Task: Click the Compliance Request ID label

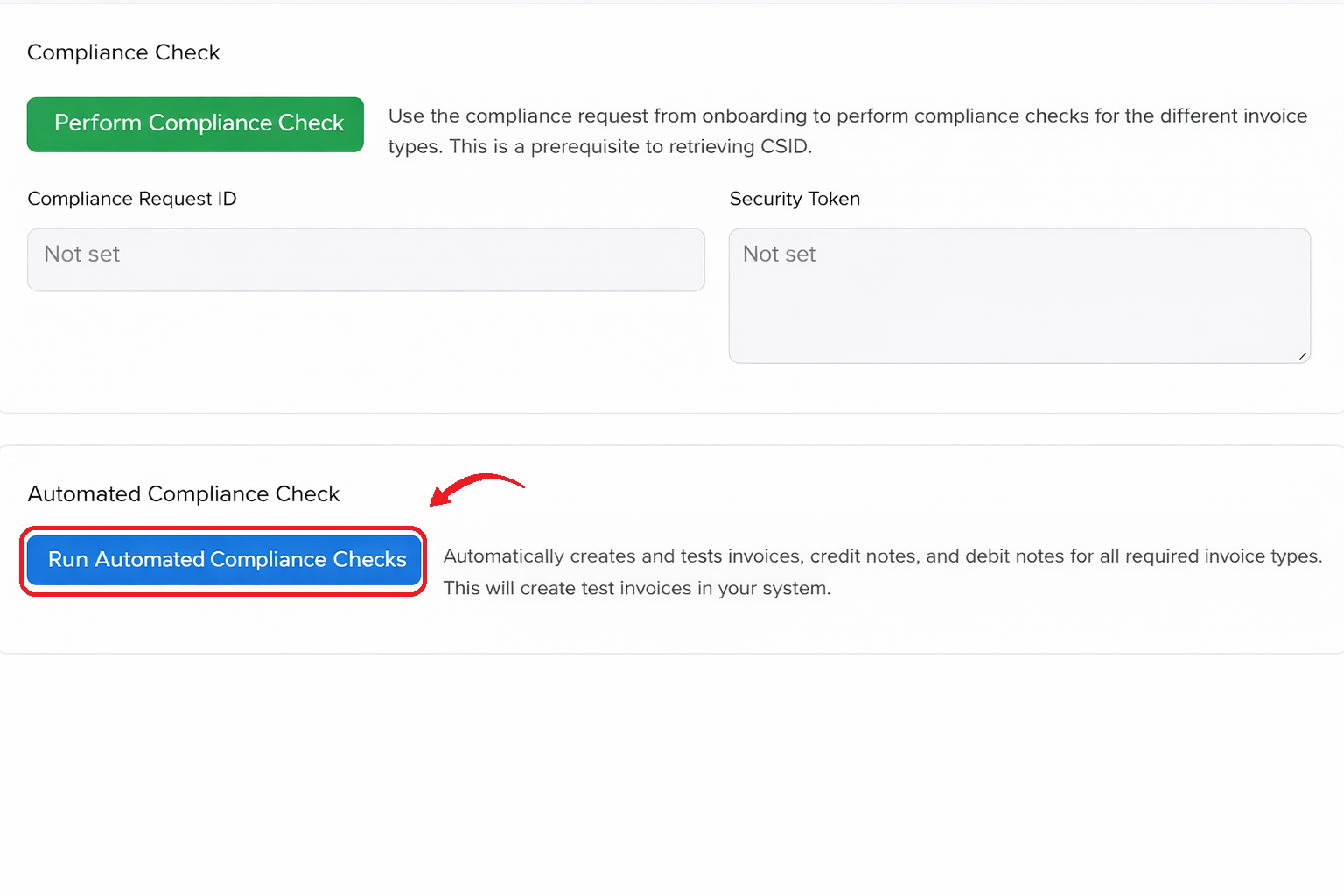Action: pos(132,199)
